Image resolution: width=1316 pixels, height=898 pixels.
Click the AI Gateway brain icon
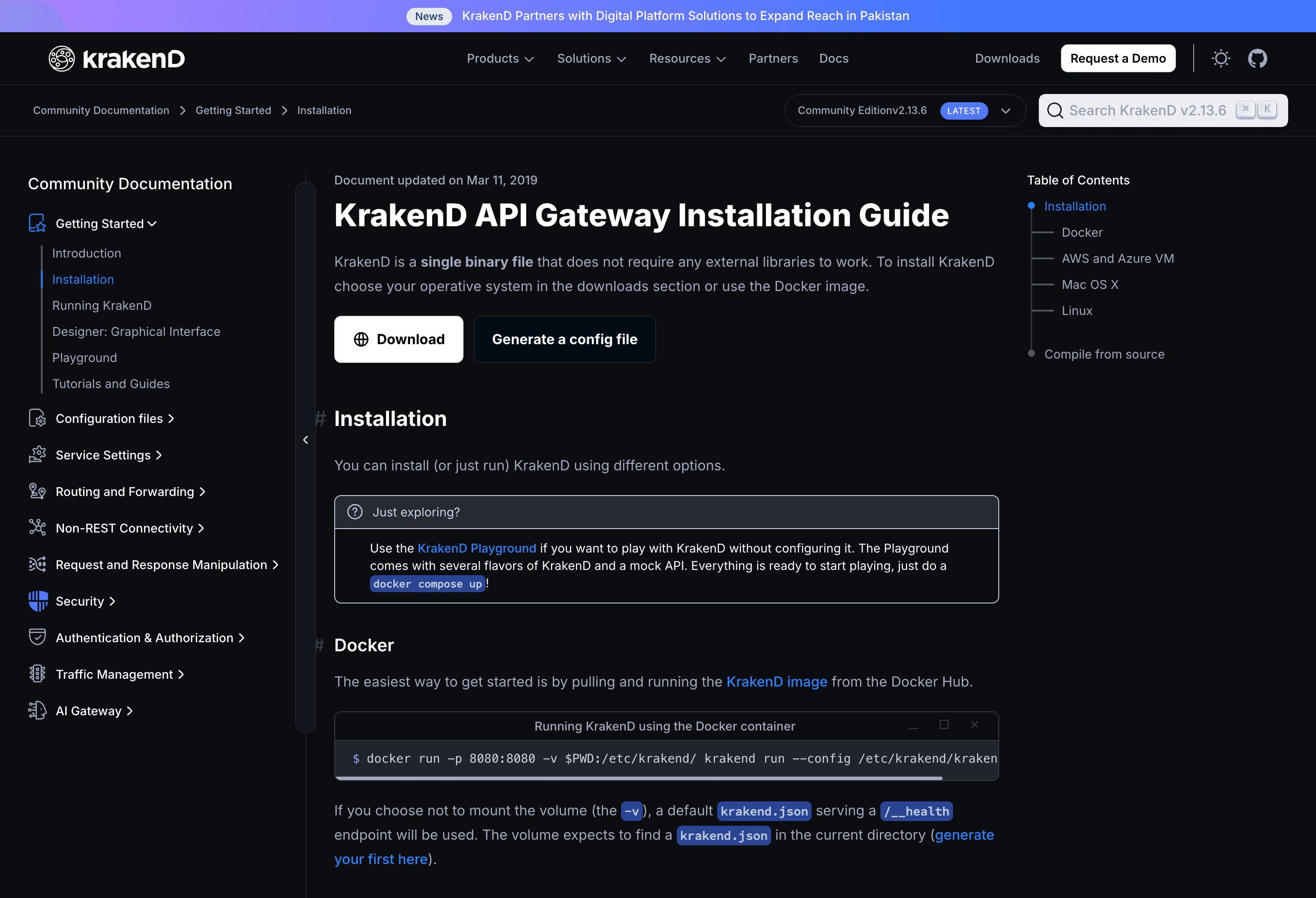[37, 710]
